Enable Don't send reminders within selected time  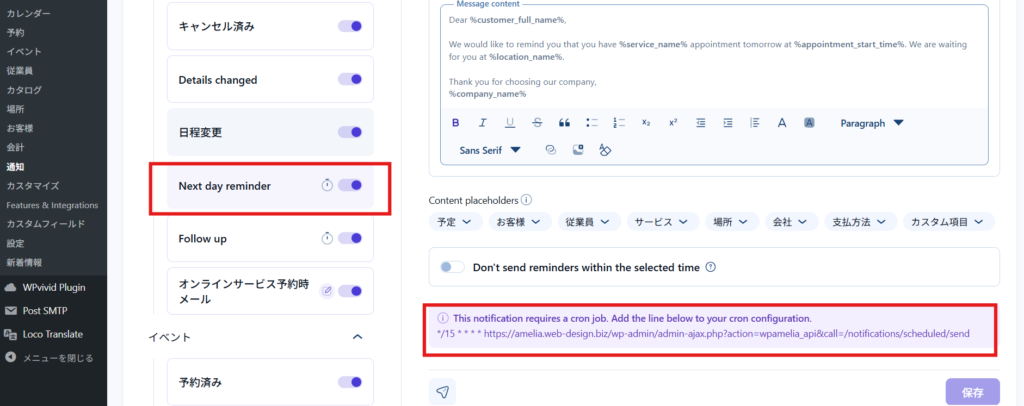[453, 267]
